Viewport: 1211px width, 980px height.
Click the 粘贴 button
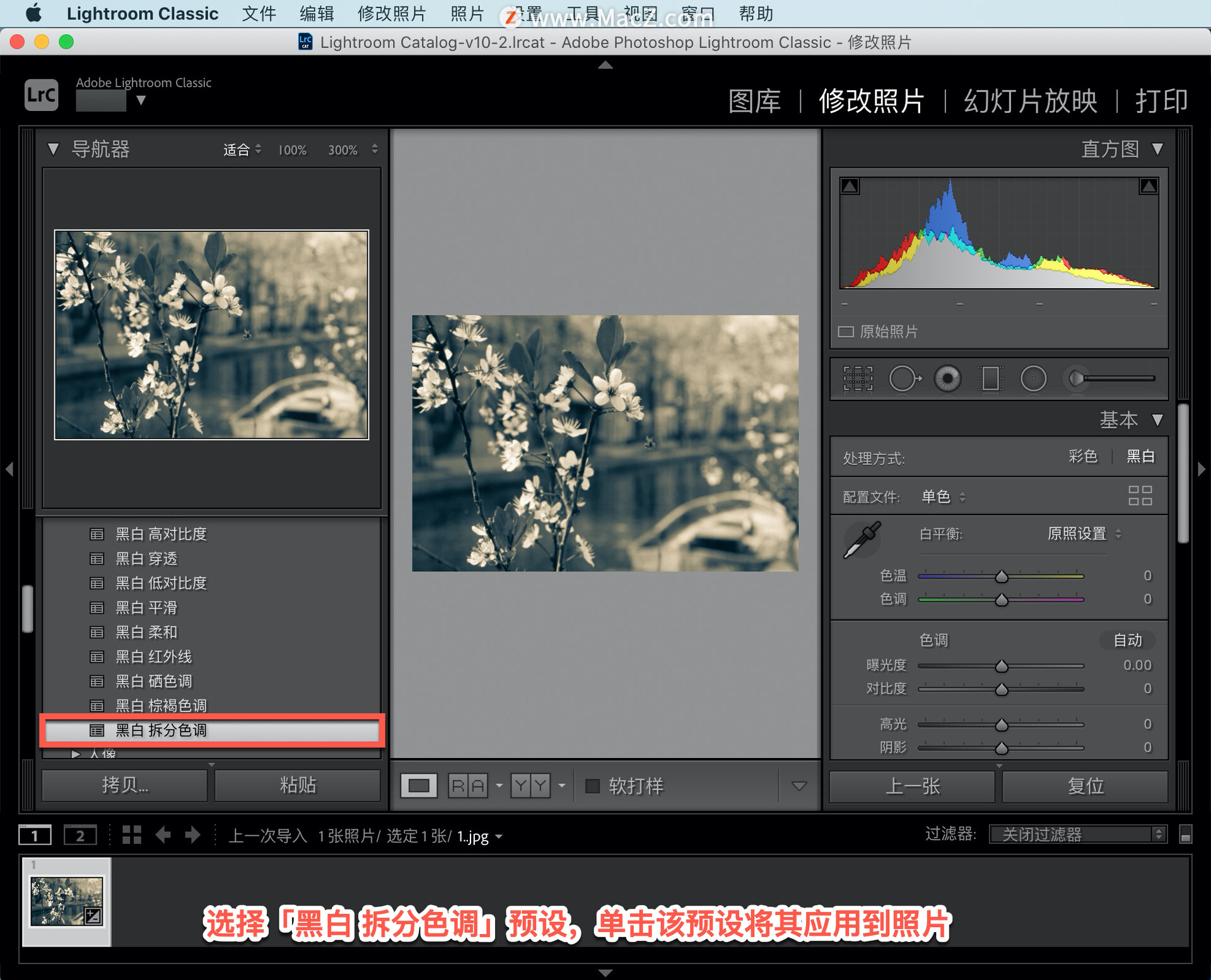tap(298, 785)
